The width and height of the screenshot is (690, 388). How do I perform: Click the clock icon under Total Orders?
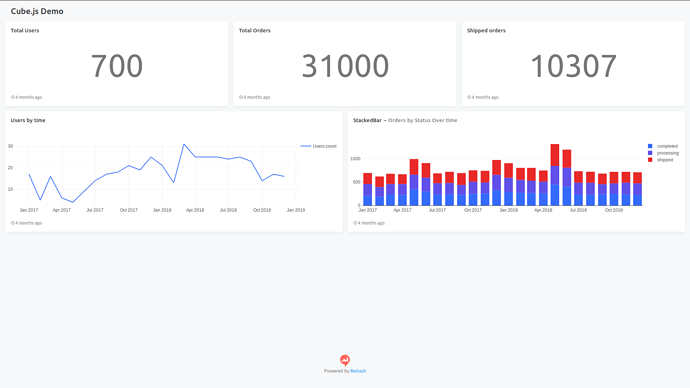(x=241, y=97)
